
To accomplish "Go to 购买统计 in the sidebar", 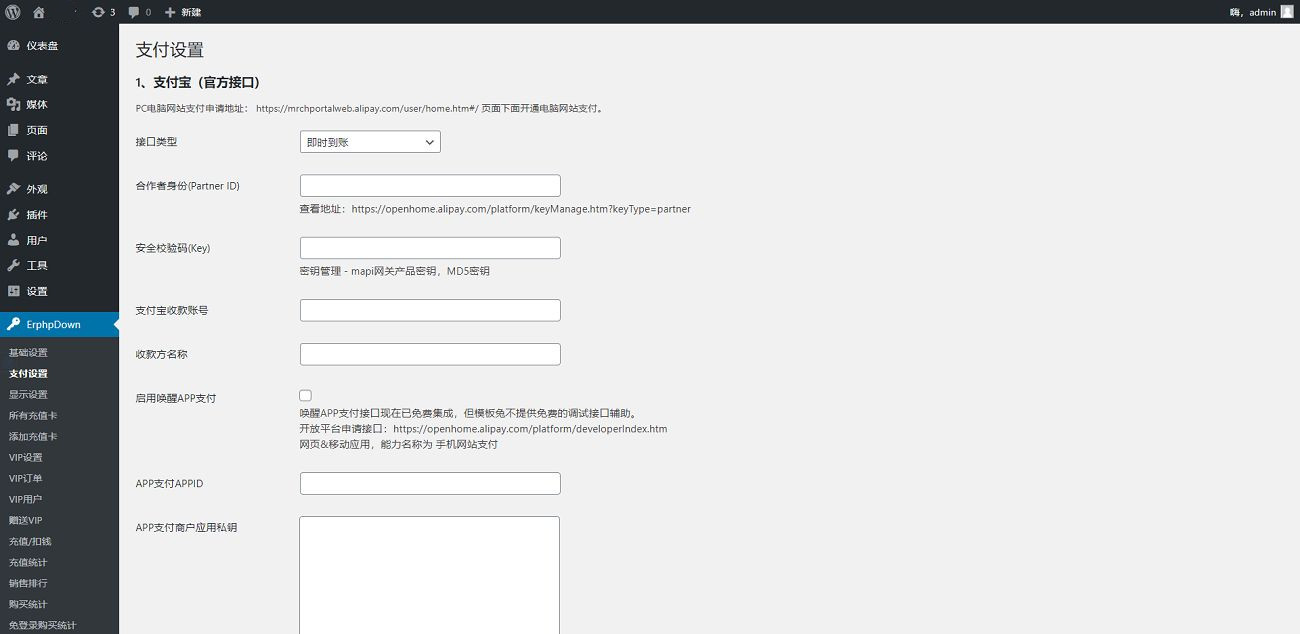I will [28, 605].
